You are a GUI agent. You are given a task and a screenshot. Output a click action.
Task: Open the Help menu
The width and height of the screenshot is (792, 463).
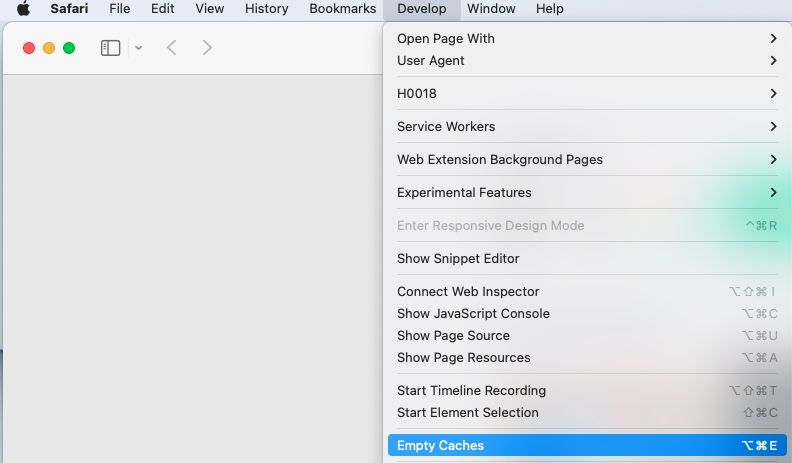[x=550, y=9]
